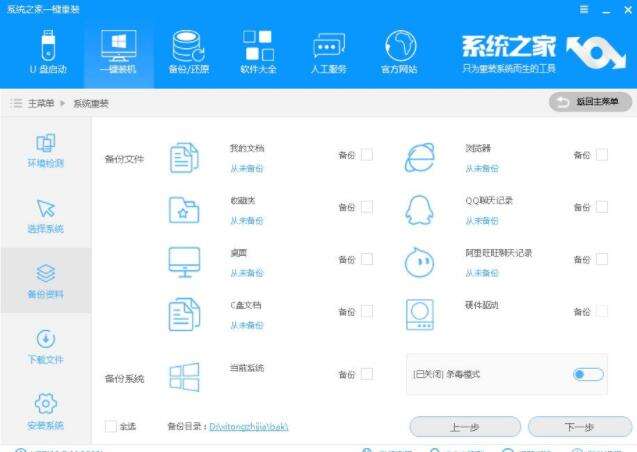Viewport: 637px width, 452px height.
Task: Check the 硬件驱动 backup checkbox
Action: pos(602,311)
